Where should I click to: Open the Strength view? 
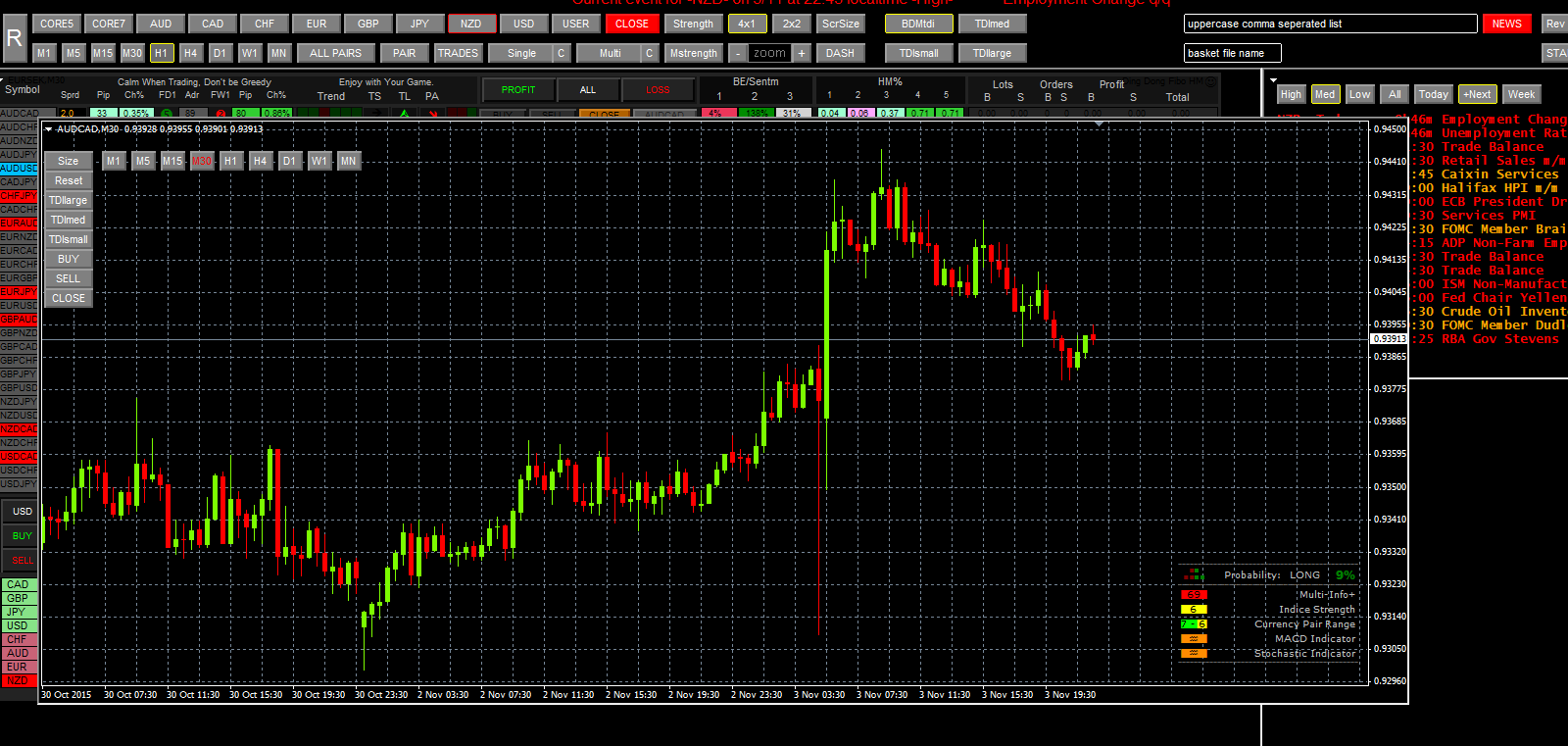(694, 24)
